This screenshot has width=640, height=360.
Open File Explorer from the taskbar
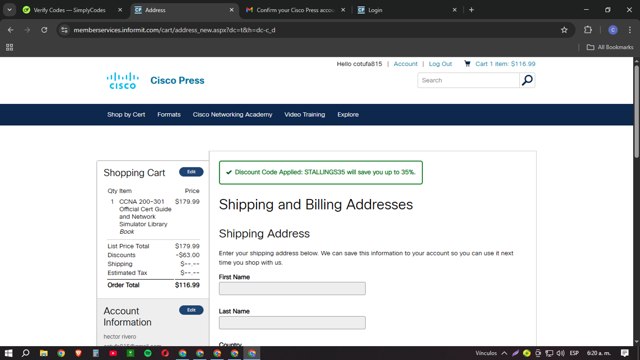click(44, 353)
